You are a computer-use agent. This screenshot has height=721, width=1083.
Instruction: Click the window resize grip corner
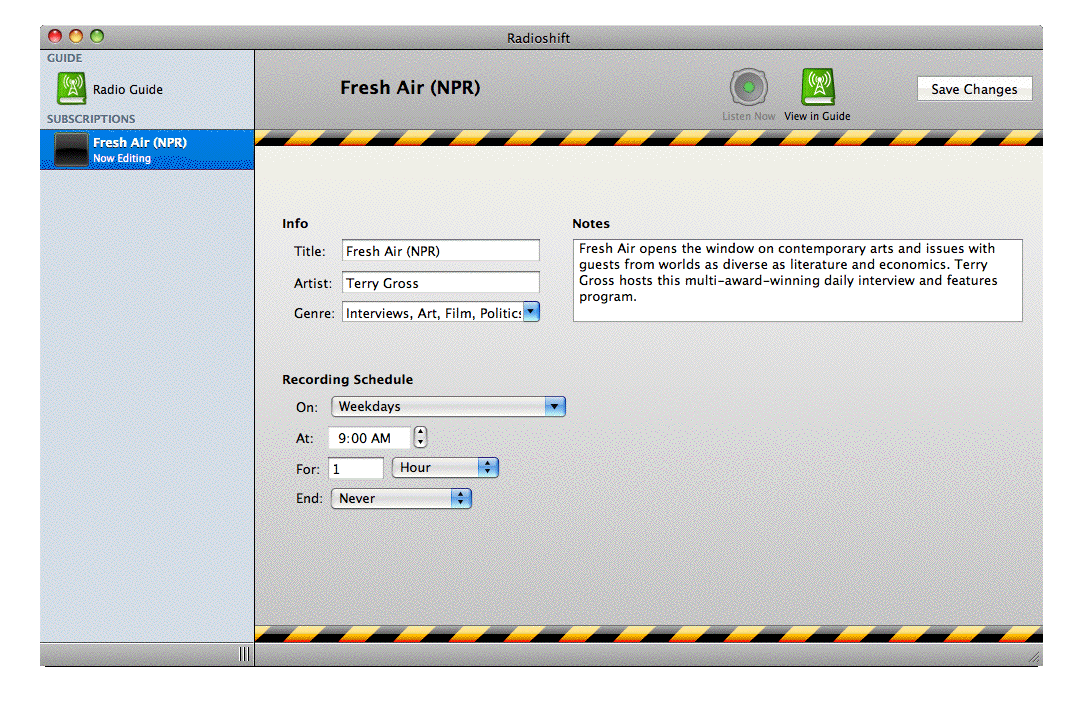pos(1033,657)
